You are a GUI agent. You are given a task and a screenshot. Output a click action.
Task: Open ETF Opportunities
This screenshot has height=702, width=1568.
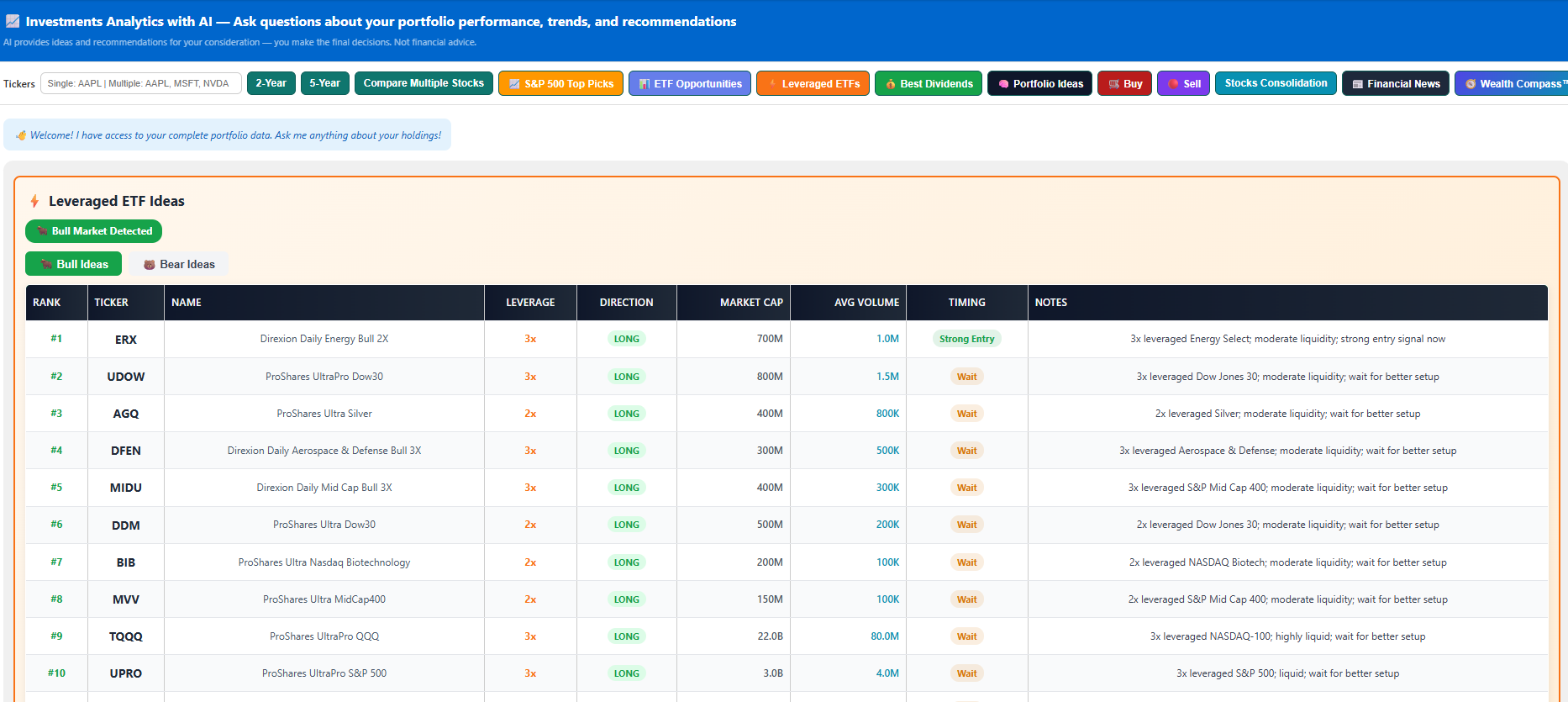pos(689,83)
